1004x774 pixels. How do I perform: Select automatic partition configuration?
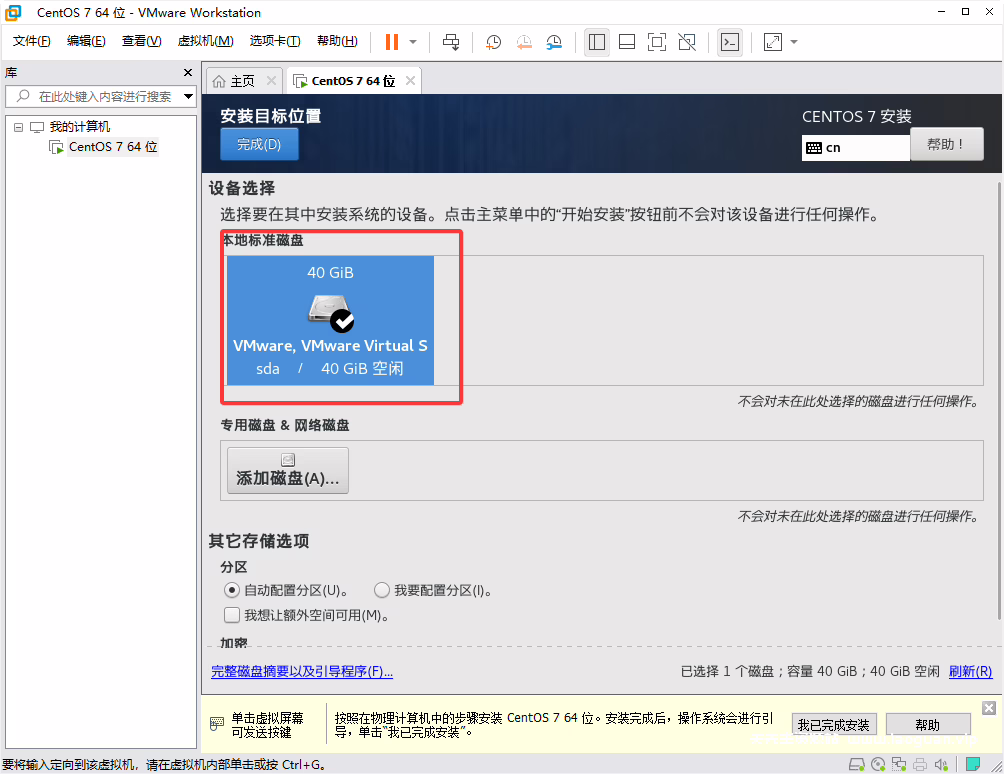coord(231,590)
